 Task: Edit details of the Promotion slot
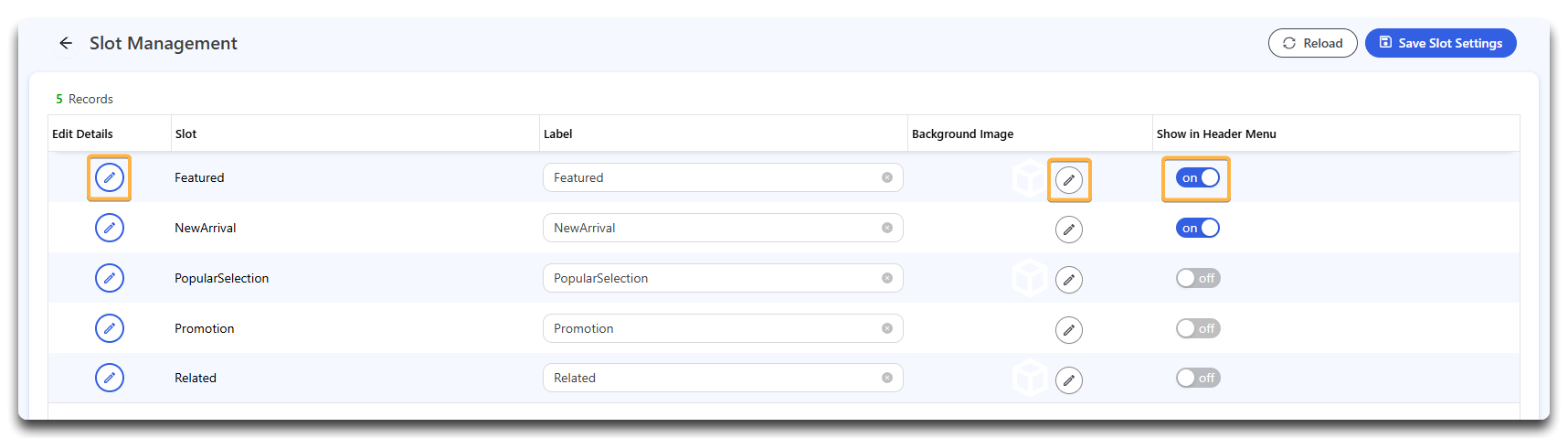pos(110,328)
